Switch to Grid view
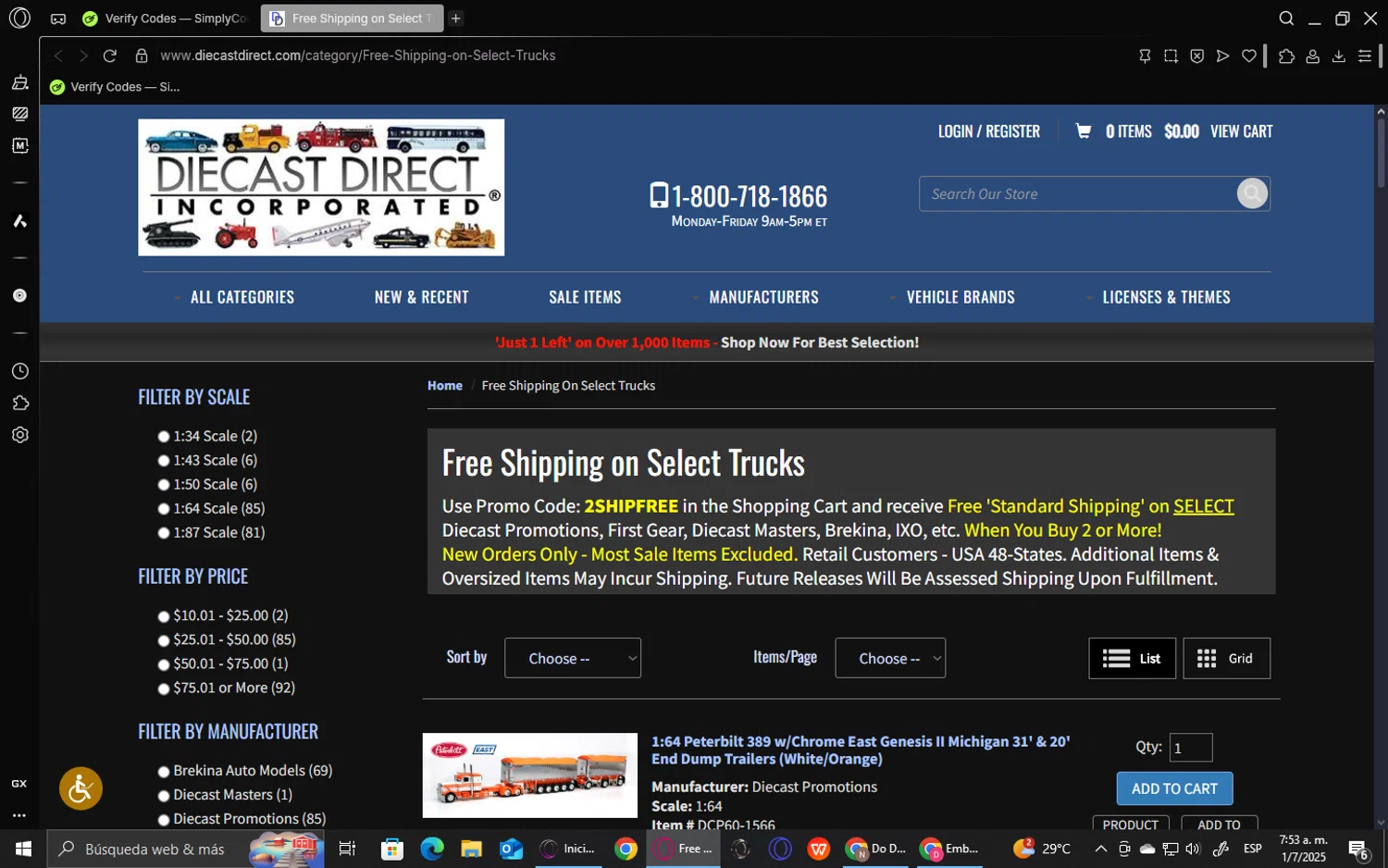Image resolution: width=1388 pixels, height=868 pixels. coord(1226,658)
